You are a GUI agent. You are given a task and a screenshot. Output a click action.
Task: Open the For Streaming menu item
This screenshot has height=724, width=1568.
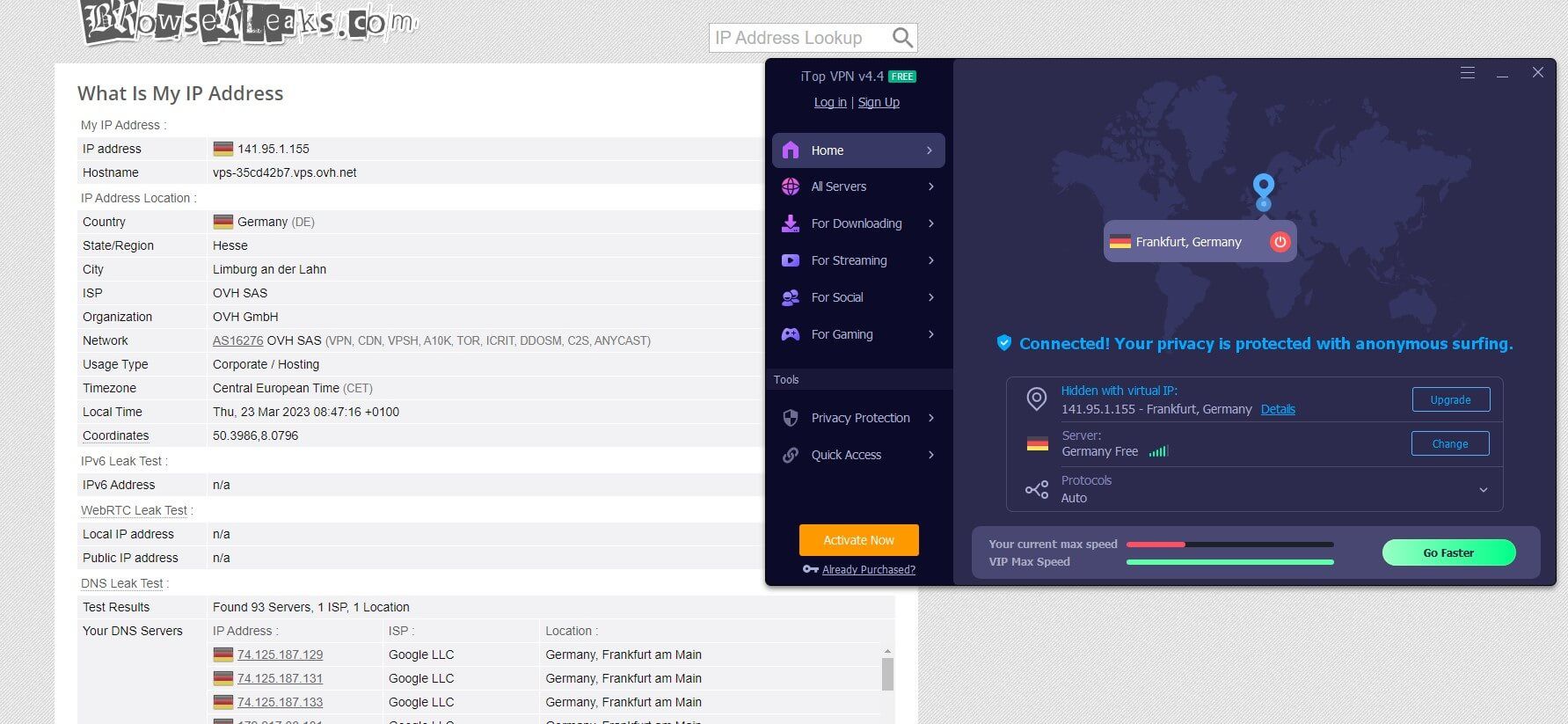click(x=858, y=260)
